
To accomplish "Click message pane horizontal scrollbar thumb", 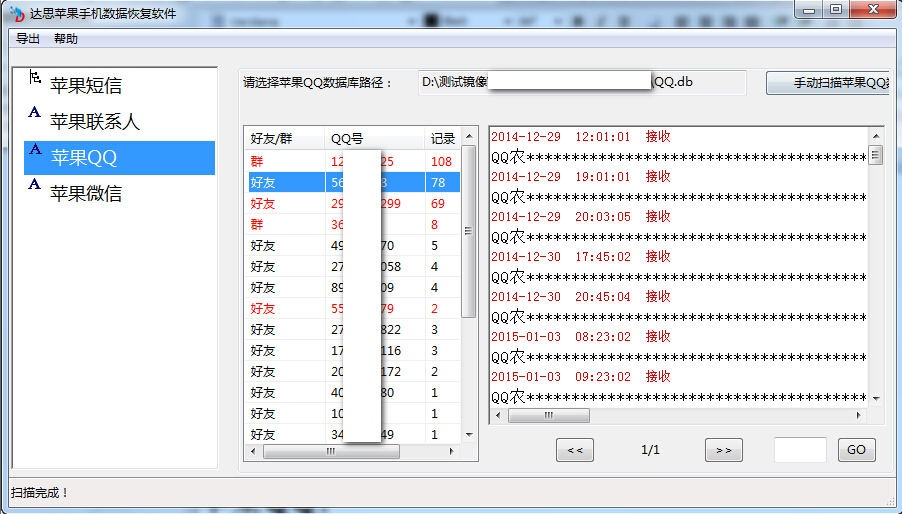I will 549,415.
